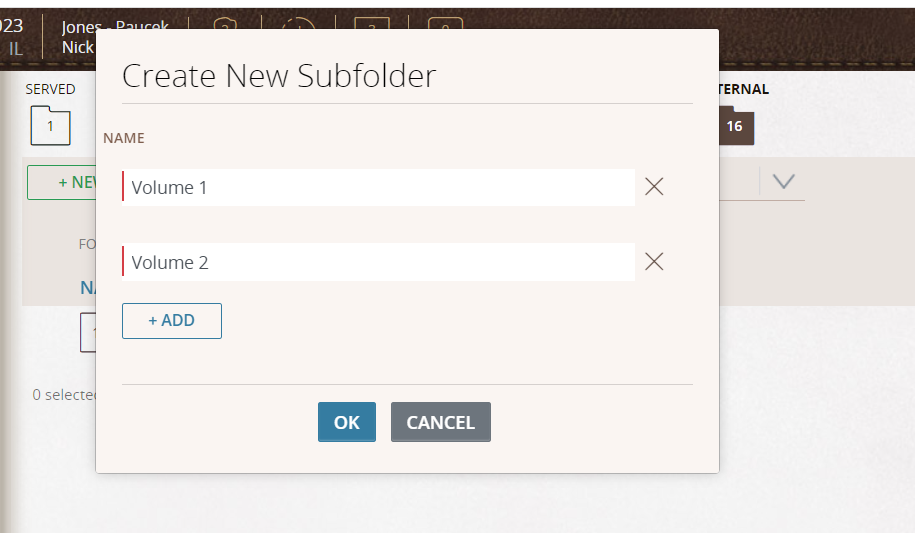Image resolution: width=915 pixels, height=533 pixels.
Task: Remove the Volume 2 subfolder row
Action: pyautogui.click(x=654, y=262)
